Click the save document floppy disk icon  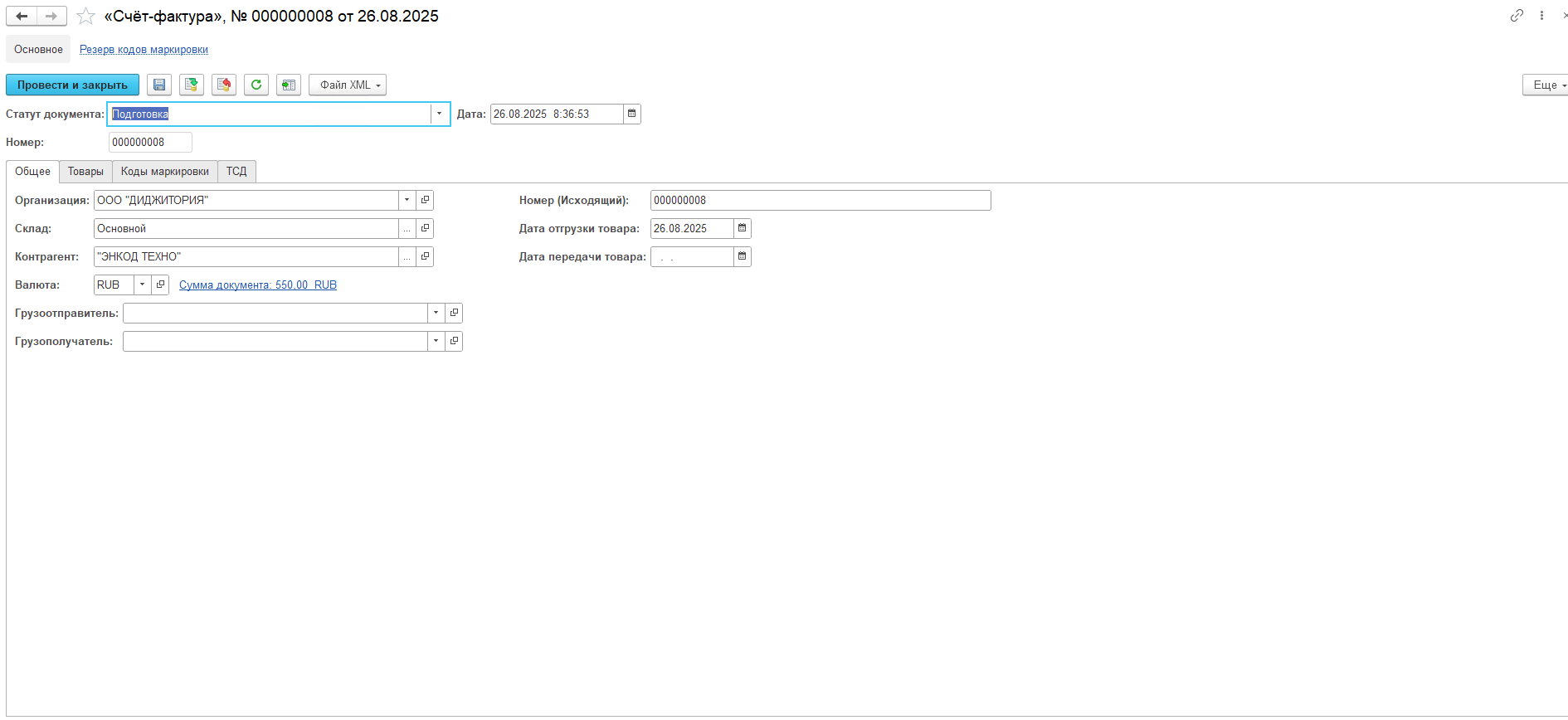click(159, 85)
